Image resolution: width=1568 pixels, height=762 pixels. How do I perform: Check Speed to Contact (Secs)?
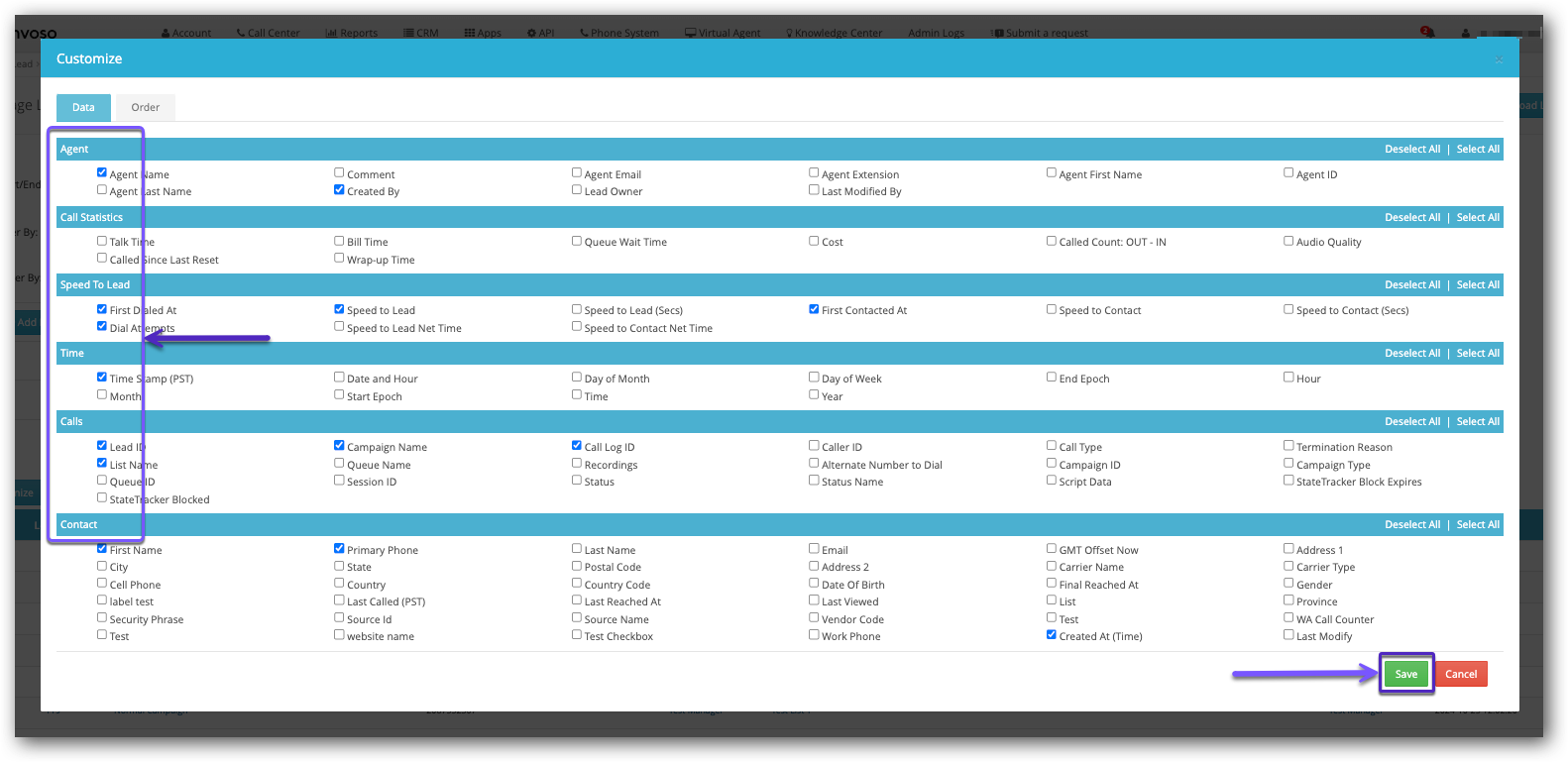(1288, 308)
